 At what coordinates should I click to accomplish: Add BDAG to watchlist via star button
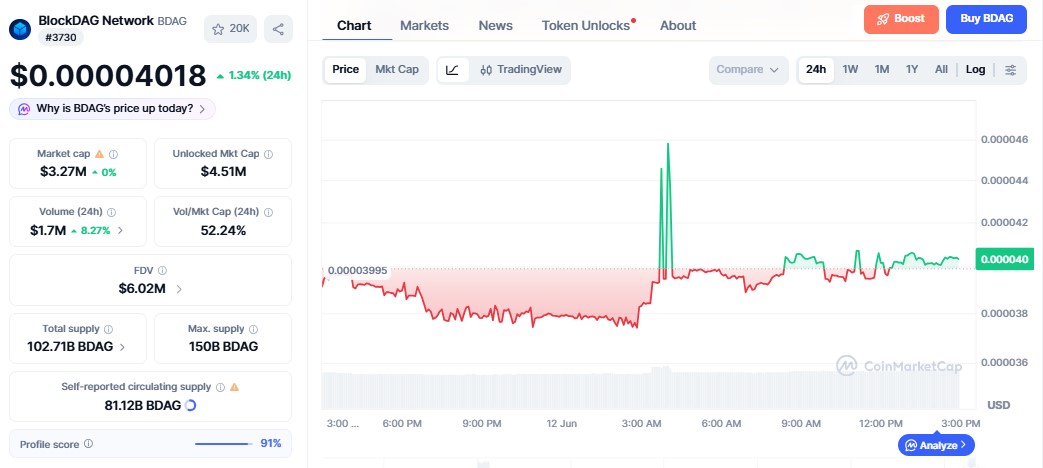230,29
